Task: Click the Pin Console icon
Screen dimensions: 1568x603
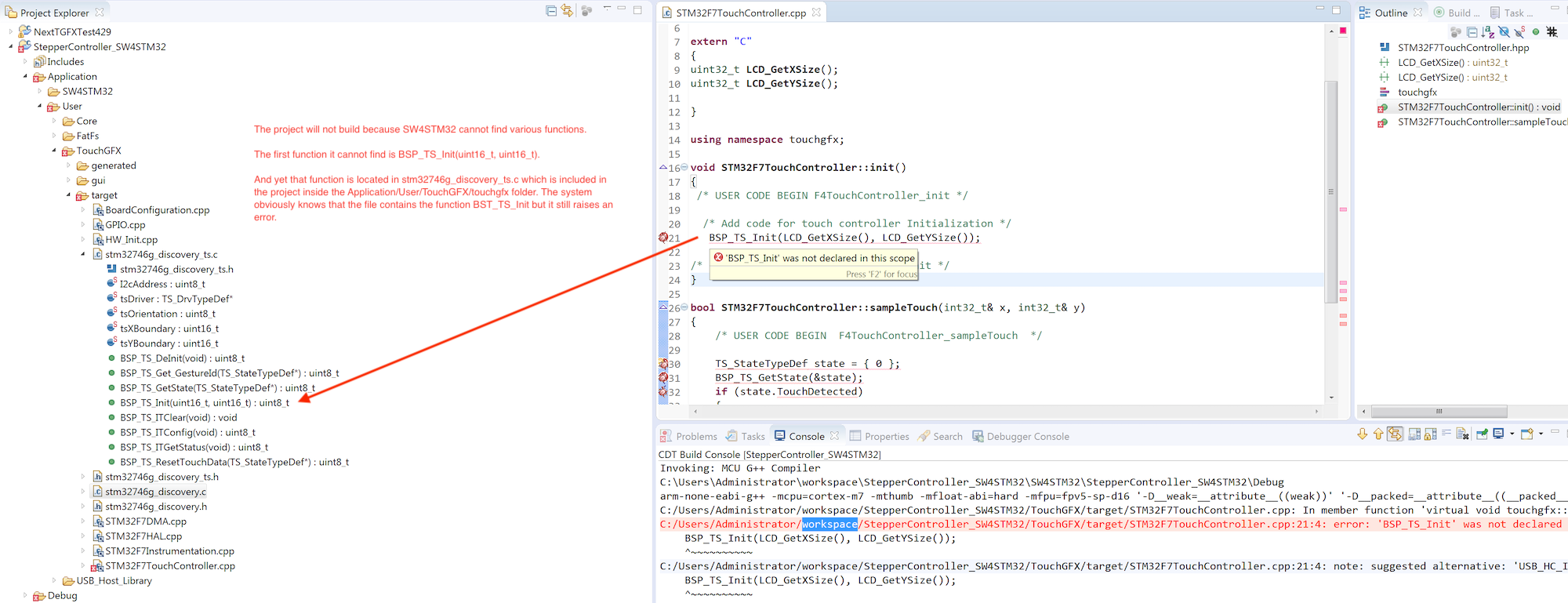Action: [1482, 434]
